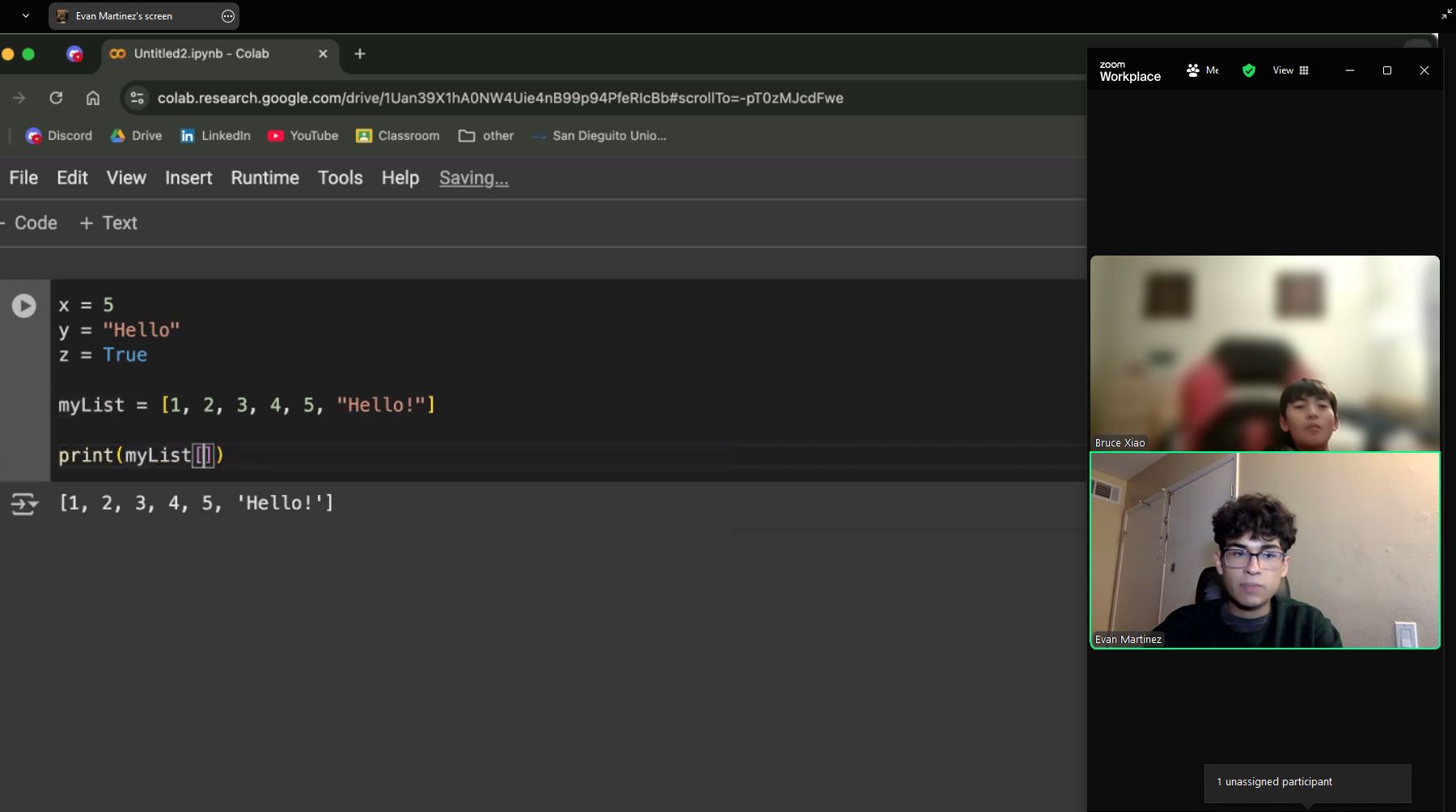Viewport: 1456px width, 812px height.
Task: Open the Tools menu
Action: [340, 178]
